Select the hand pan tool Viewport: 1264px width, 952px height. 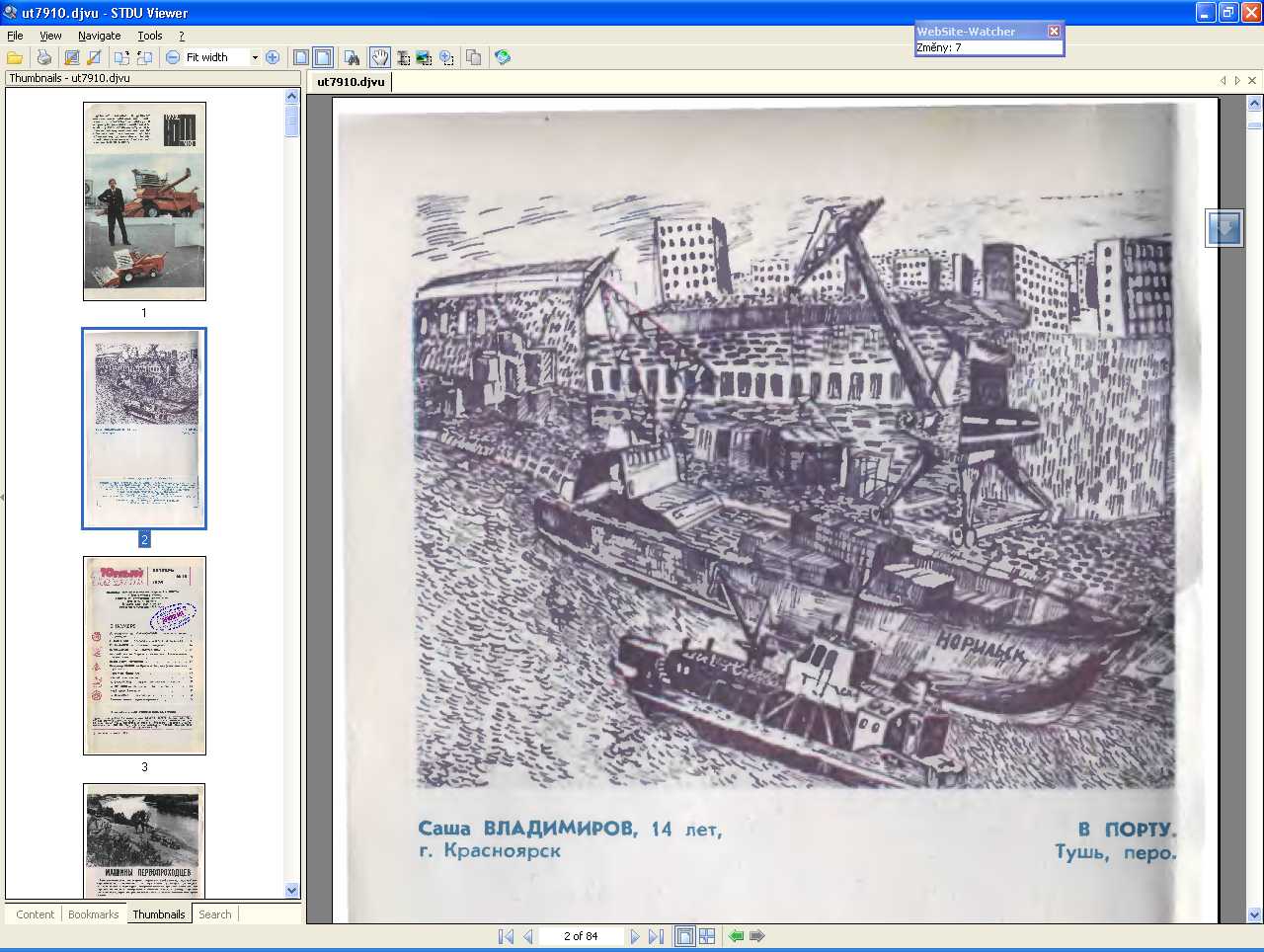380,57
